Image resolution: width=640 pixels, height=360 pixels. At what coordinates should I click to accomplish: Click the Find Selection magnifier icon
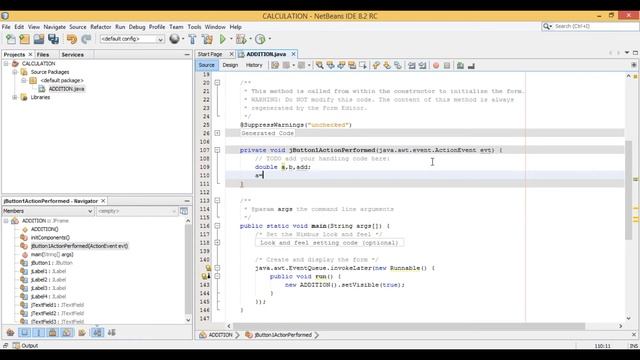(320, 65)
